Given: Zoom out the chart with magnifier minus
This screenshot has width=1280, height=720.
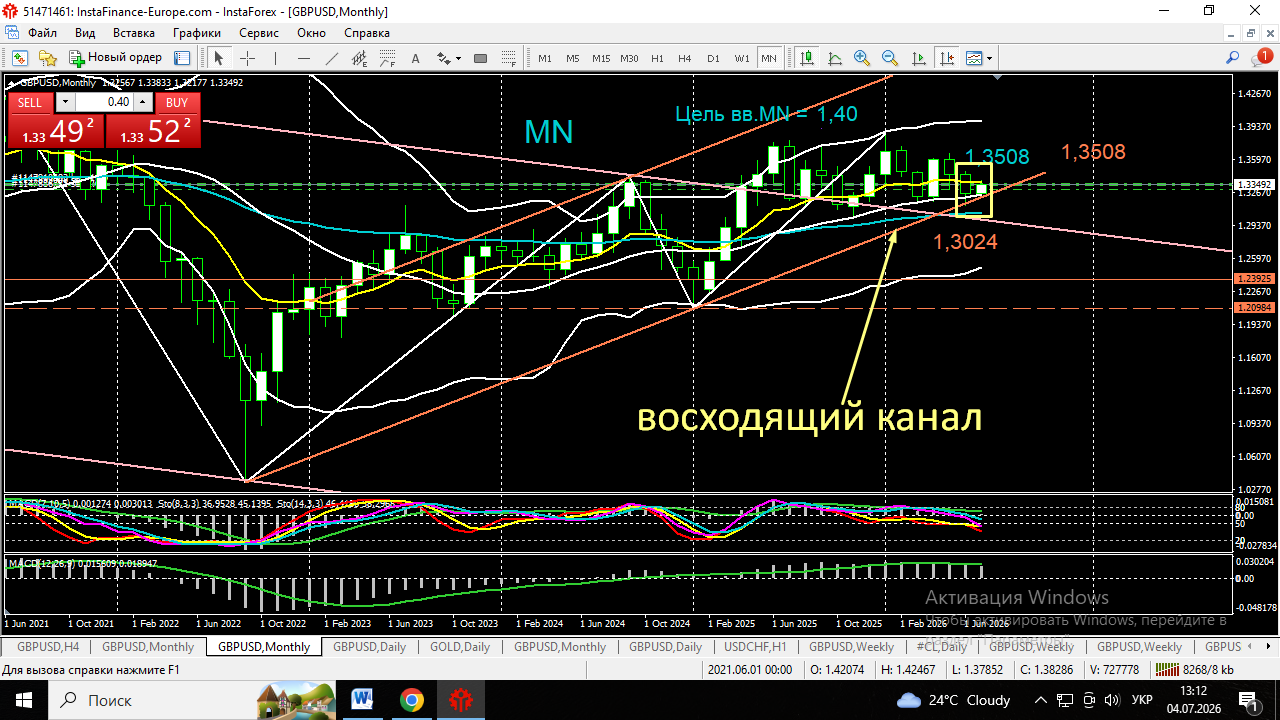Looking at the screenshot, I should (x=890, y=58).
